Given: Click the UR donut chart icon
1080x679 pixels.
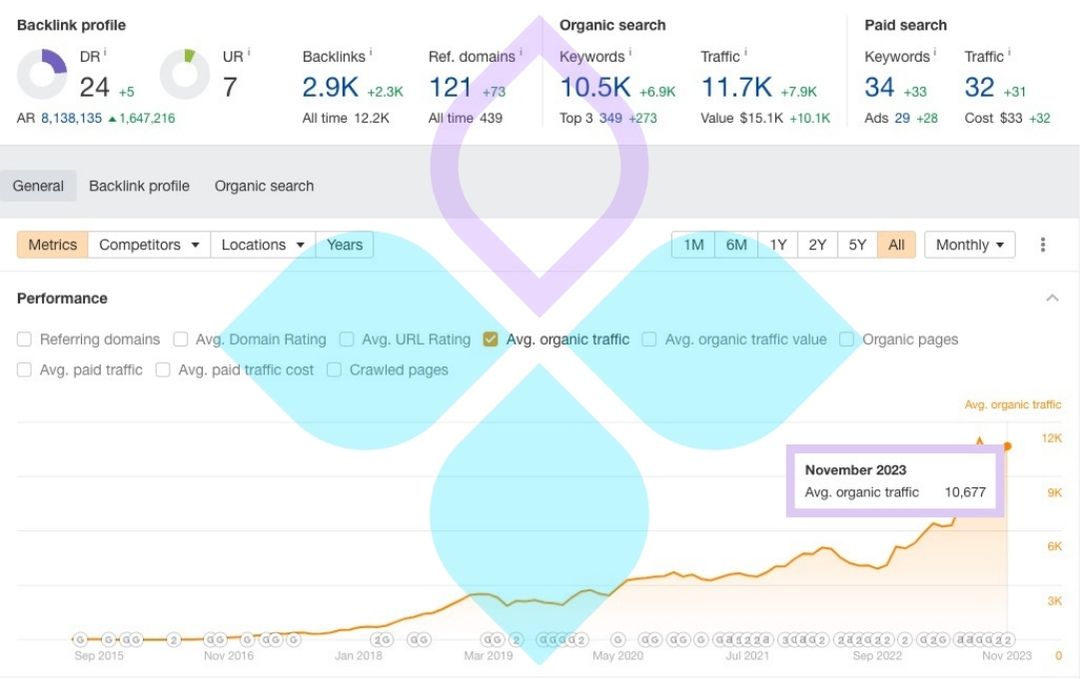Looking at the screenshot, I should click(185, 75).
